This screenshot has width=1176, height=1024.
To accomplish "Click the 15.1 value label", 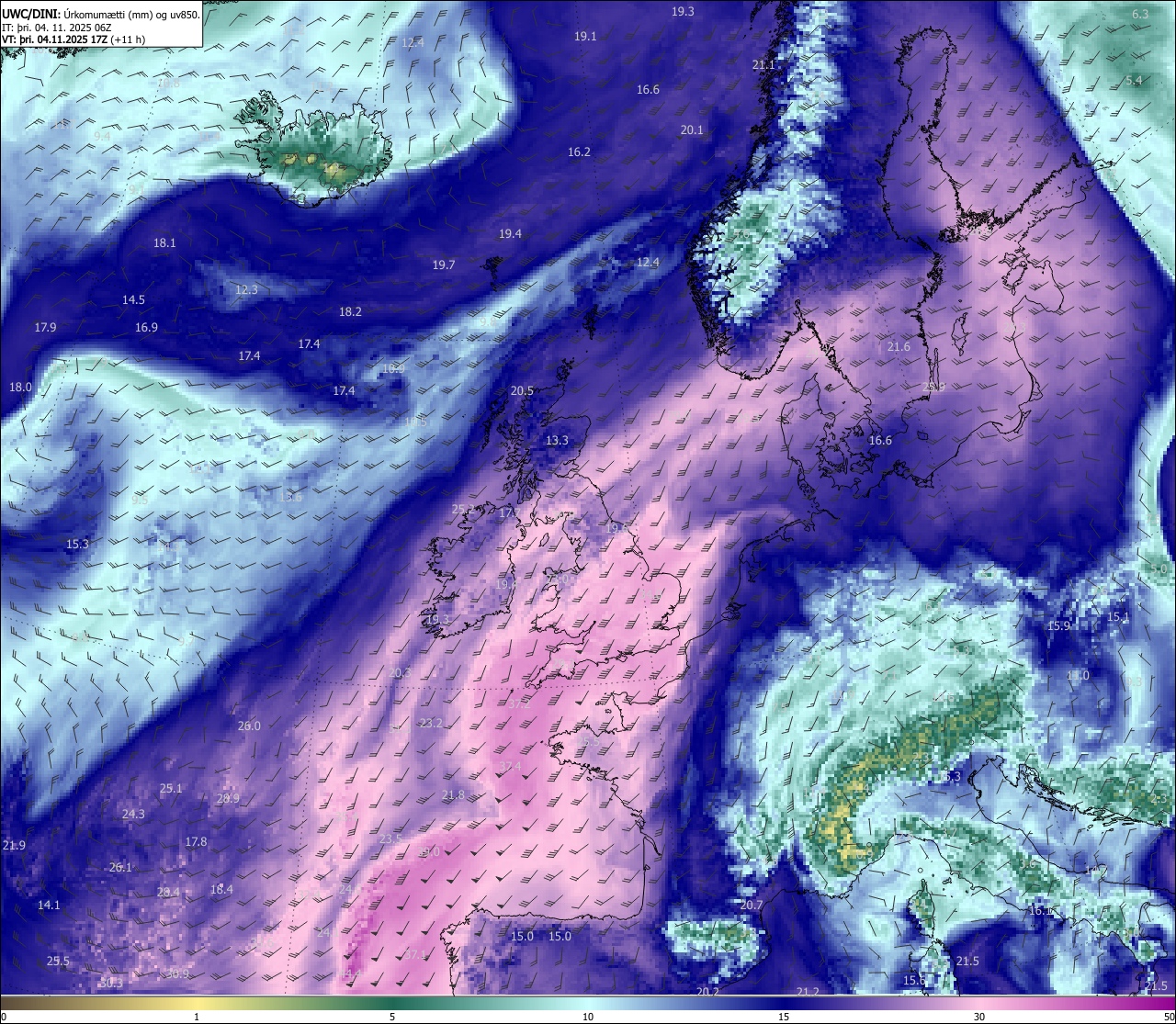I will [x=1118, y=616].
